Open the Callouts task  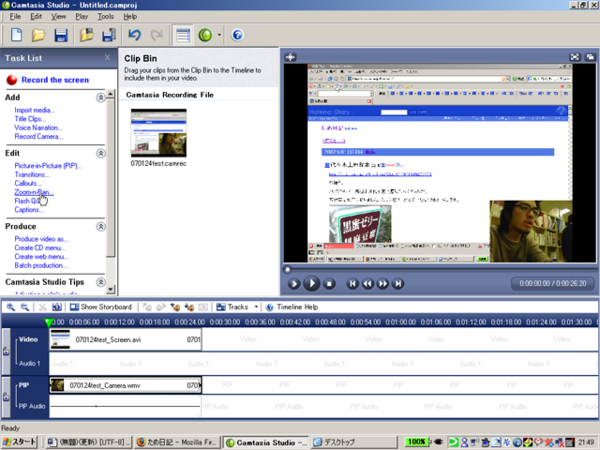(28, 183)
